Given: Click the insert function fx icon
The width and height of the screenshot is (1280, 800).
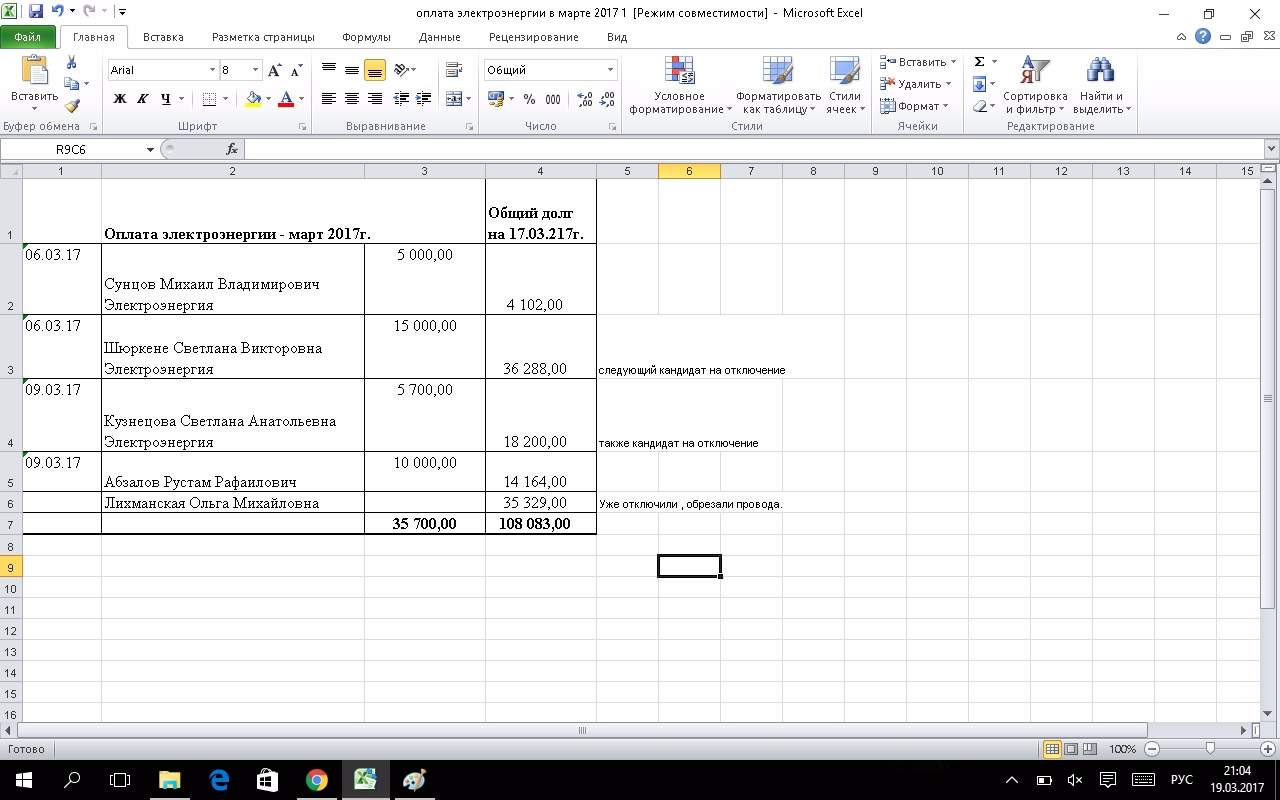Looking at the screenshot, I should click(232, 149).
